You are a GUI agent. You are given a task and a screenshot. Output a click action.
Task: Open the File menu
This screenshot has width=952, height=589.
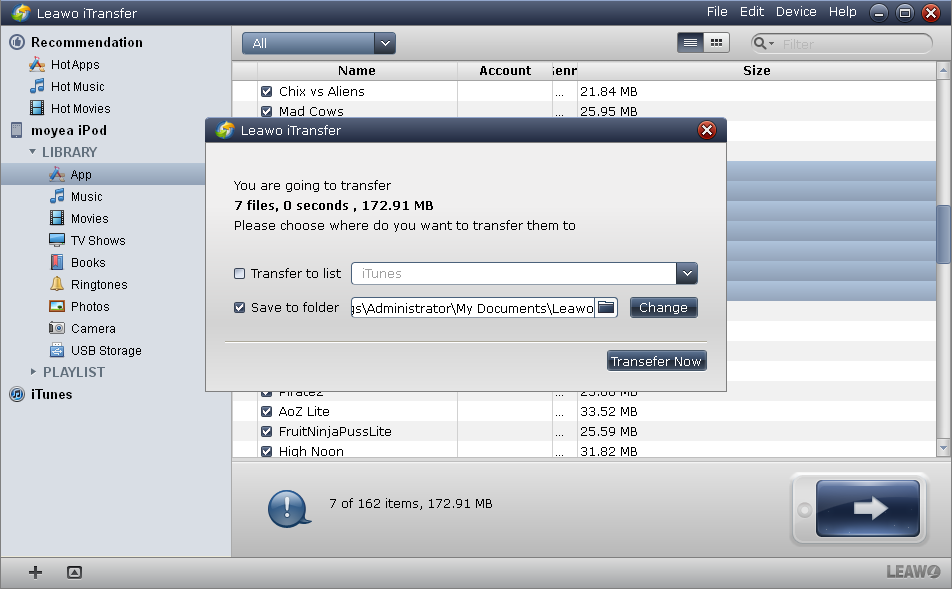pos(717,12)
